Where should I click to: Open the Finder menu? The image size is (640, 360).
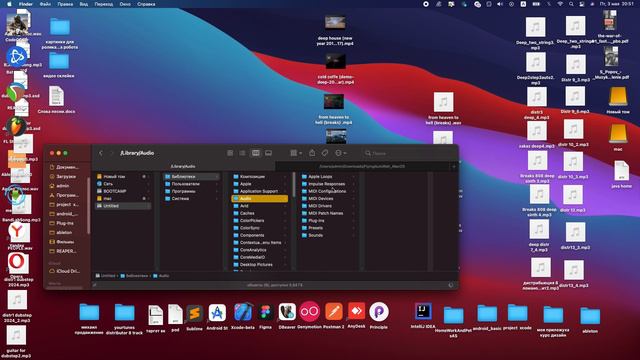[26, 4]
